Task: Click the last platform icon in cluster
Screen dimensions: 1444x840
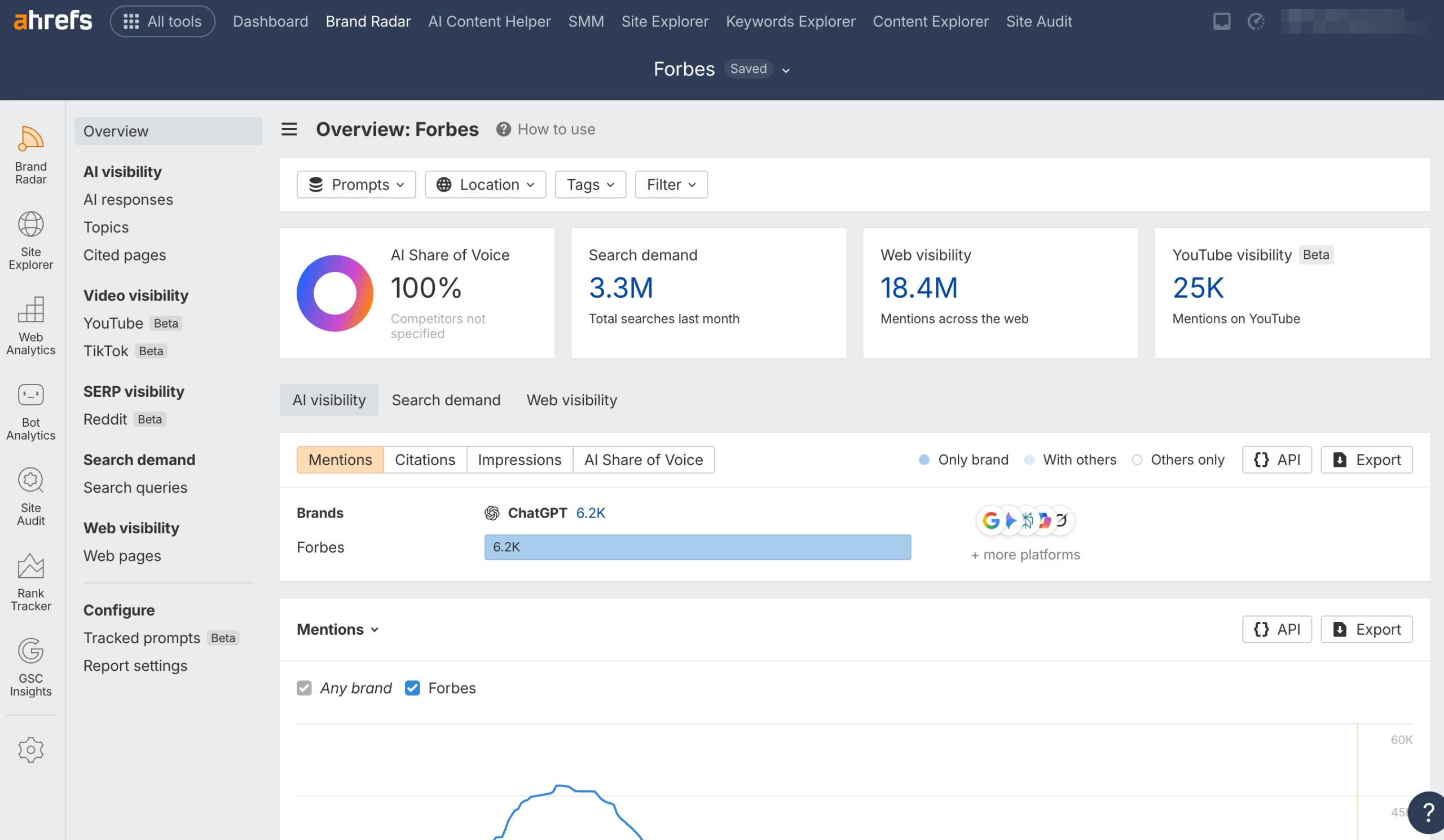Action: pyautogui.click(x=1062, y=520)
